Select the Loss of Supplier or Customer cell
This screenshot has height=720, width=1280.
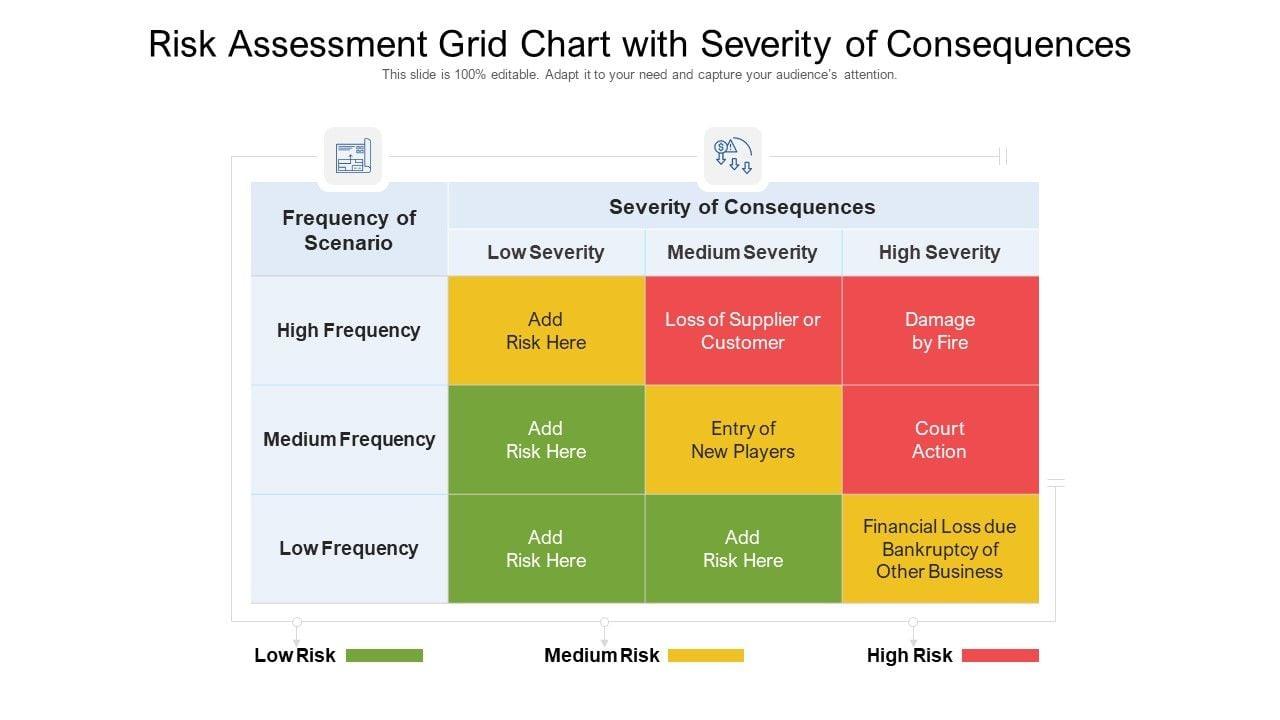coord(743,331)
